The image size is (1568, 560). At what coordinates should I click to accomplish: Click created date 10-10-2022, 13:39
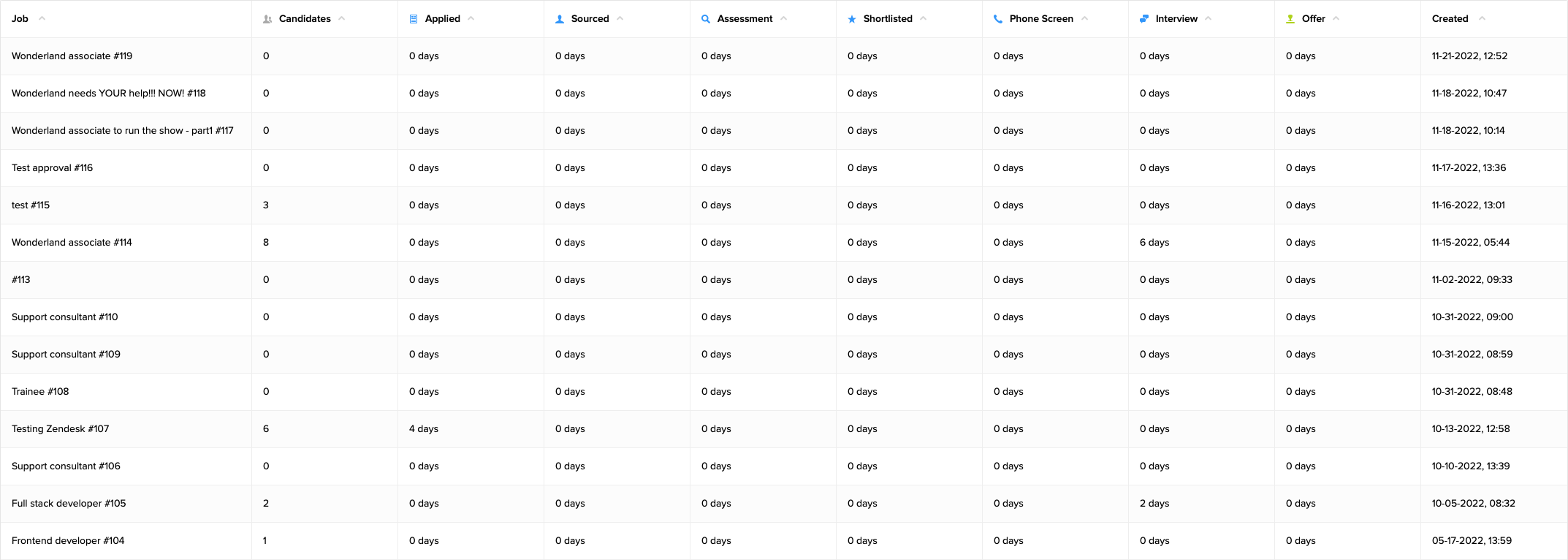point(1471,466)
